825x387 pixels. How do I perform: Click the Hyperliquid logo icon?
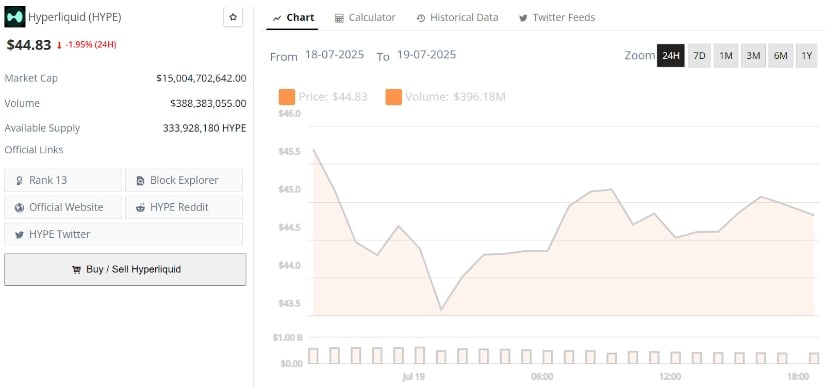pyautogui.click(x=15, y=17)
